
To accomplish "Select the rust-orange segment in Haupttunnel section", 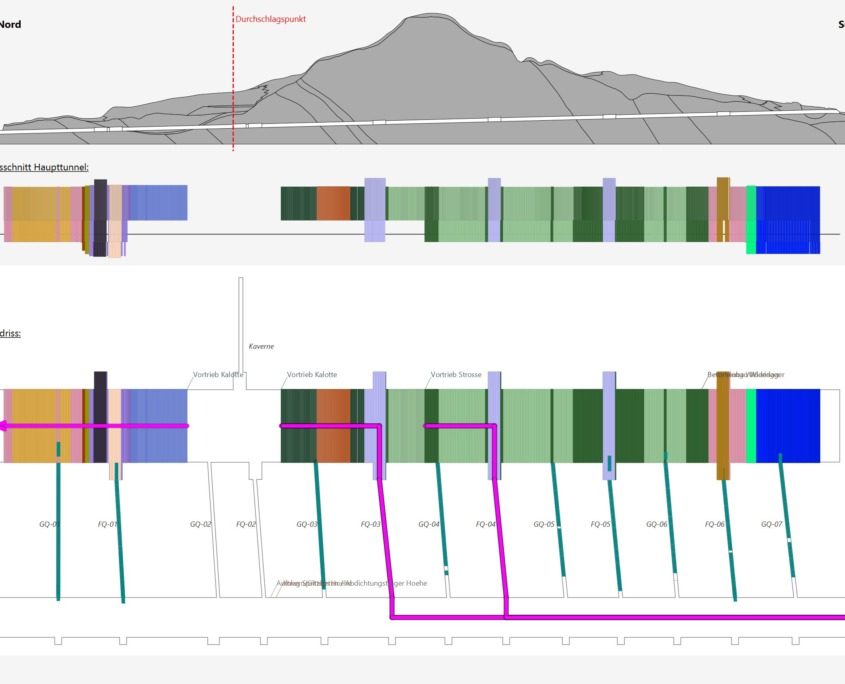I will click(333, 203).
